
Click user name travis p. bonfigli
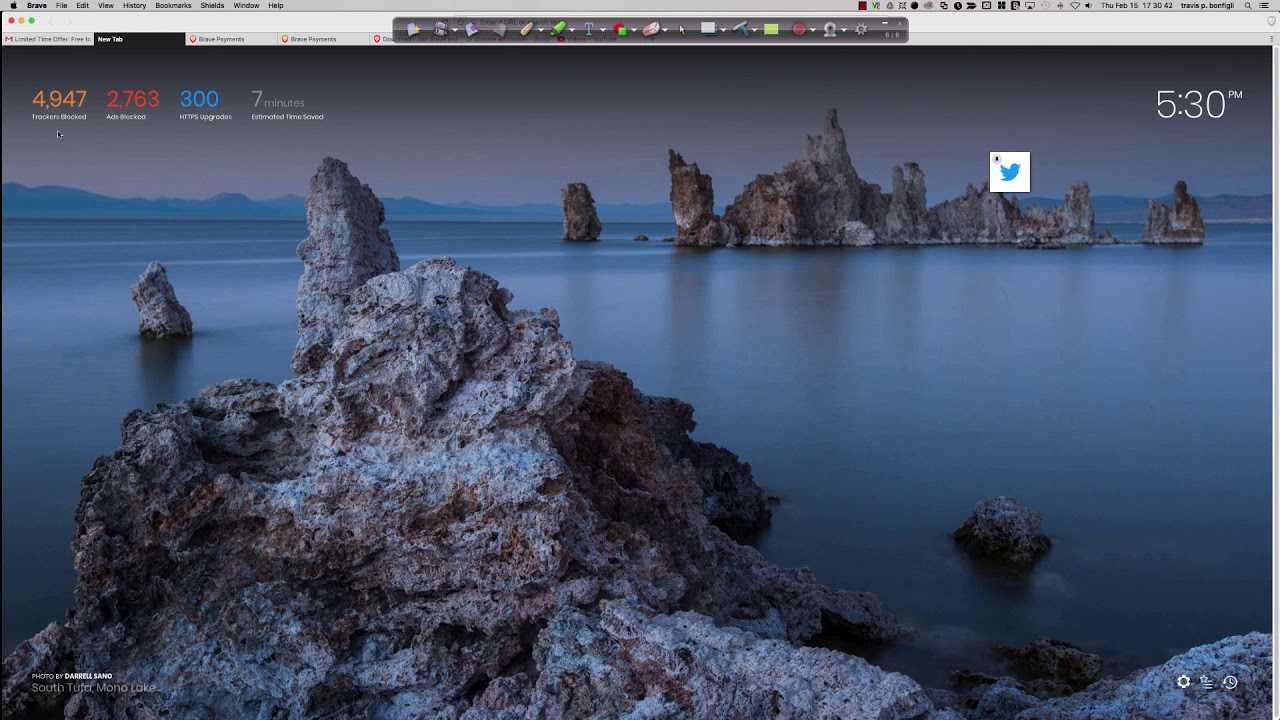pyautogui.click(x=1207, y=5)
